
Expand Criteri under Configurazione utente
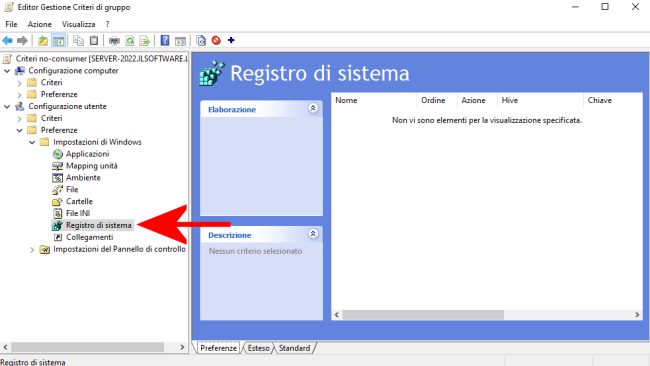19,119
